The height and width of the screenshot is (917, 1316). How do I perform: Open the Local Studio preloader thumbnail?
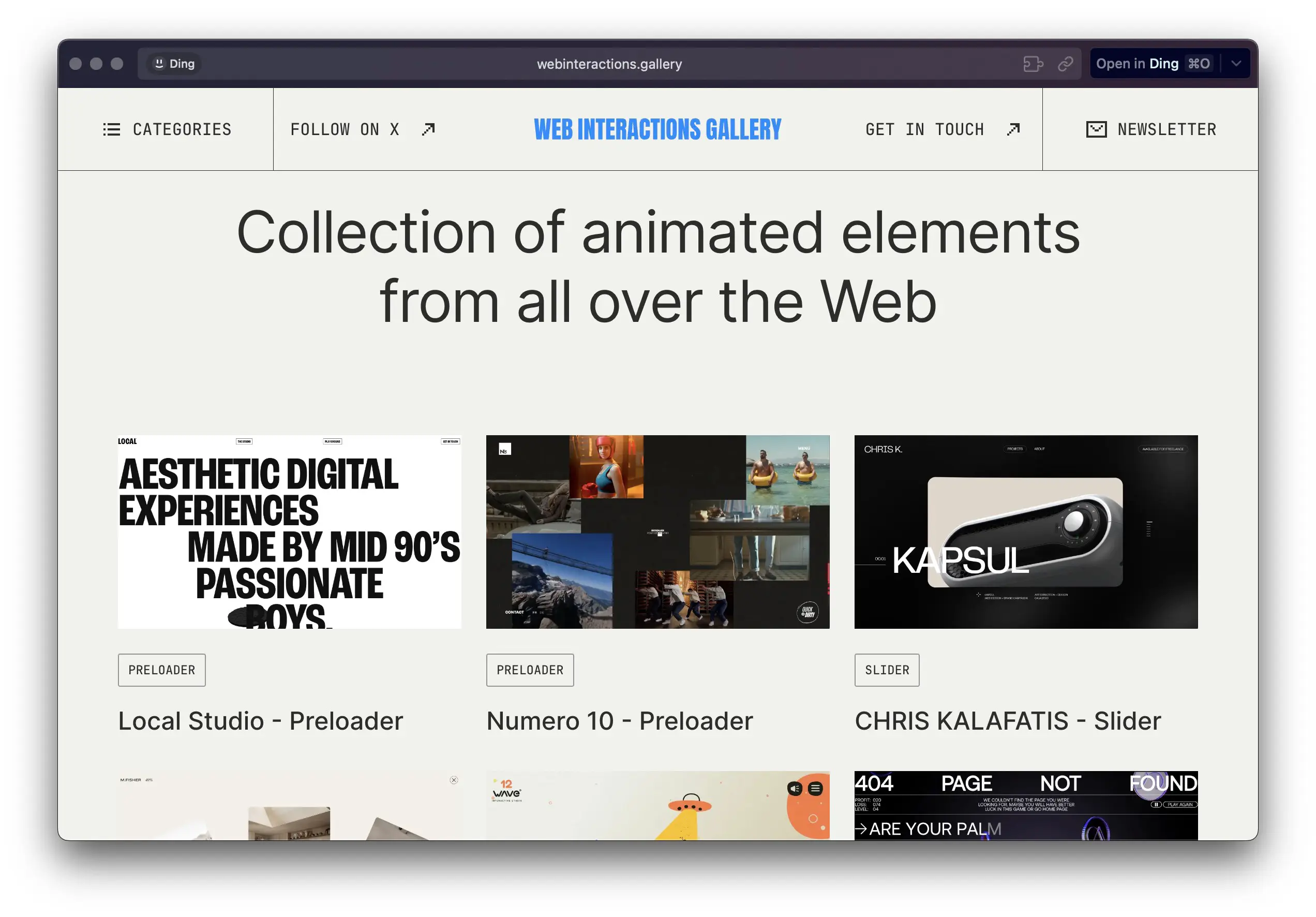click(x=290, y=531)
